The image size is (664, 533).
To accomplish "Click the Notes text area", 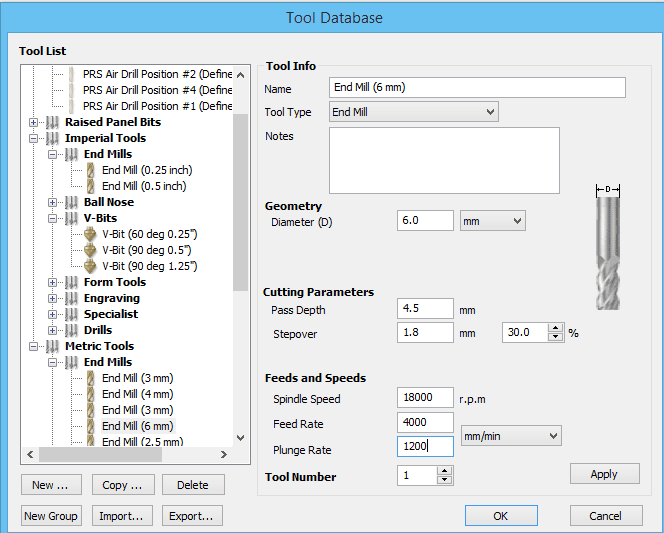I will tap(444, 160).
